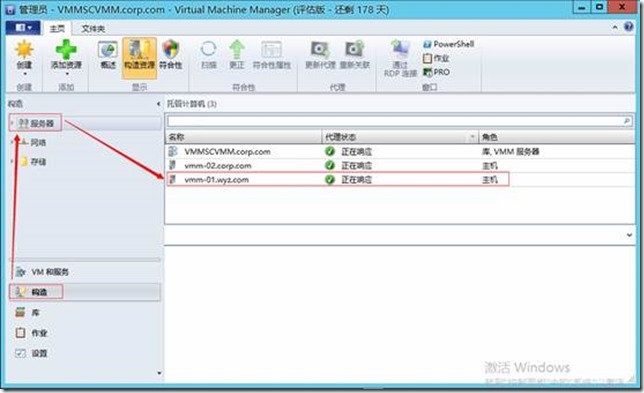Image resolution: width=644 pixels, height=393 pixels.
Task: Expand the details pane chevron
Action: (x=629, y=235)
